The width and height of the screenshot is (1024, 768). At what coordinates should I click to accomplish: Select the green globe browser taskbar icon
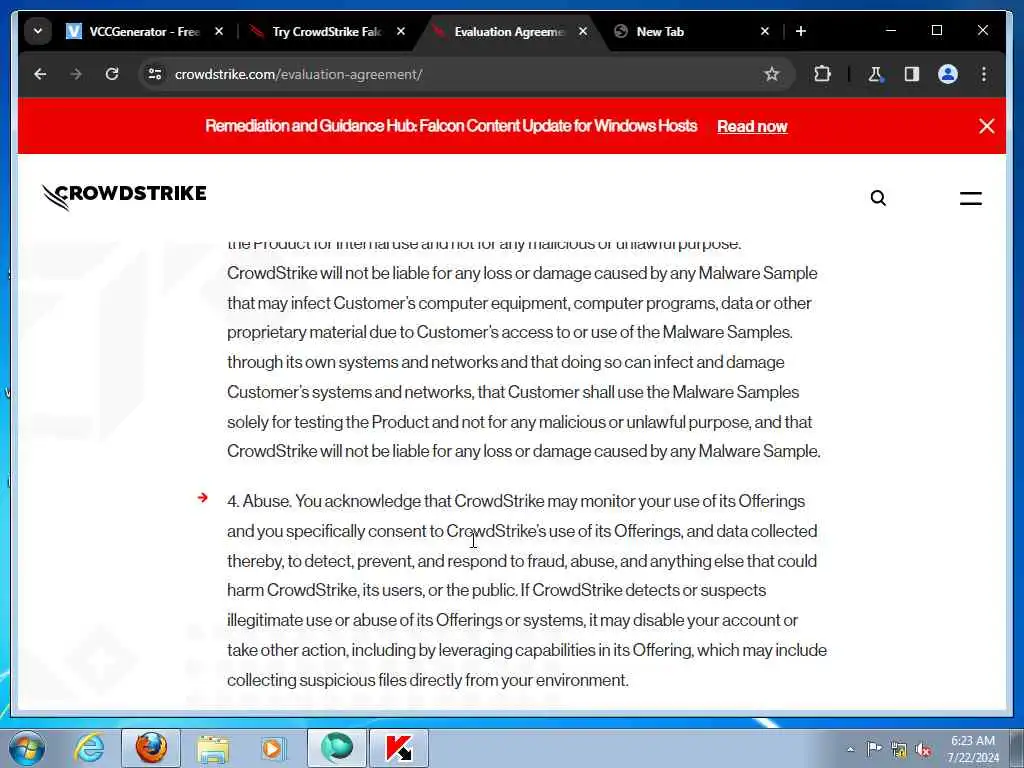337,748
